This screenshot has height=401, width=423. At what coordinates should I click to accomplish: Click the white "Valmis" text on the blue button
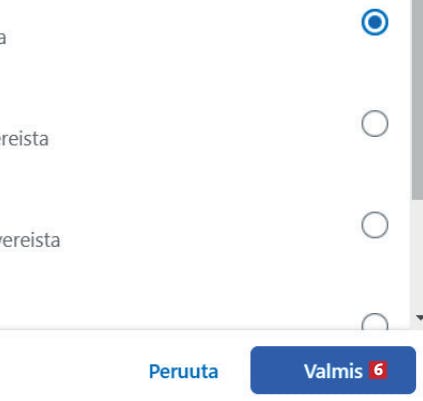pos(333,371)
